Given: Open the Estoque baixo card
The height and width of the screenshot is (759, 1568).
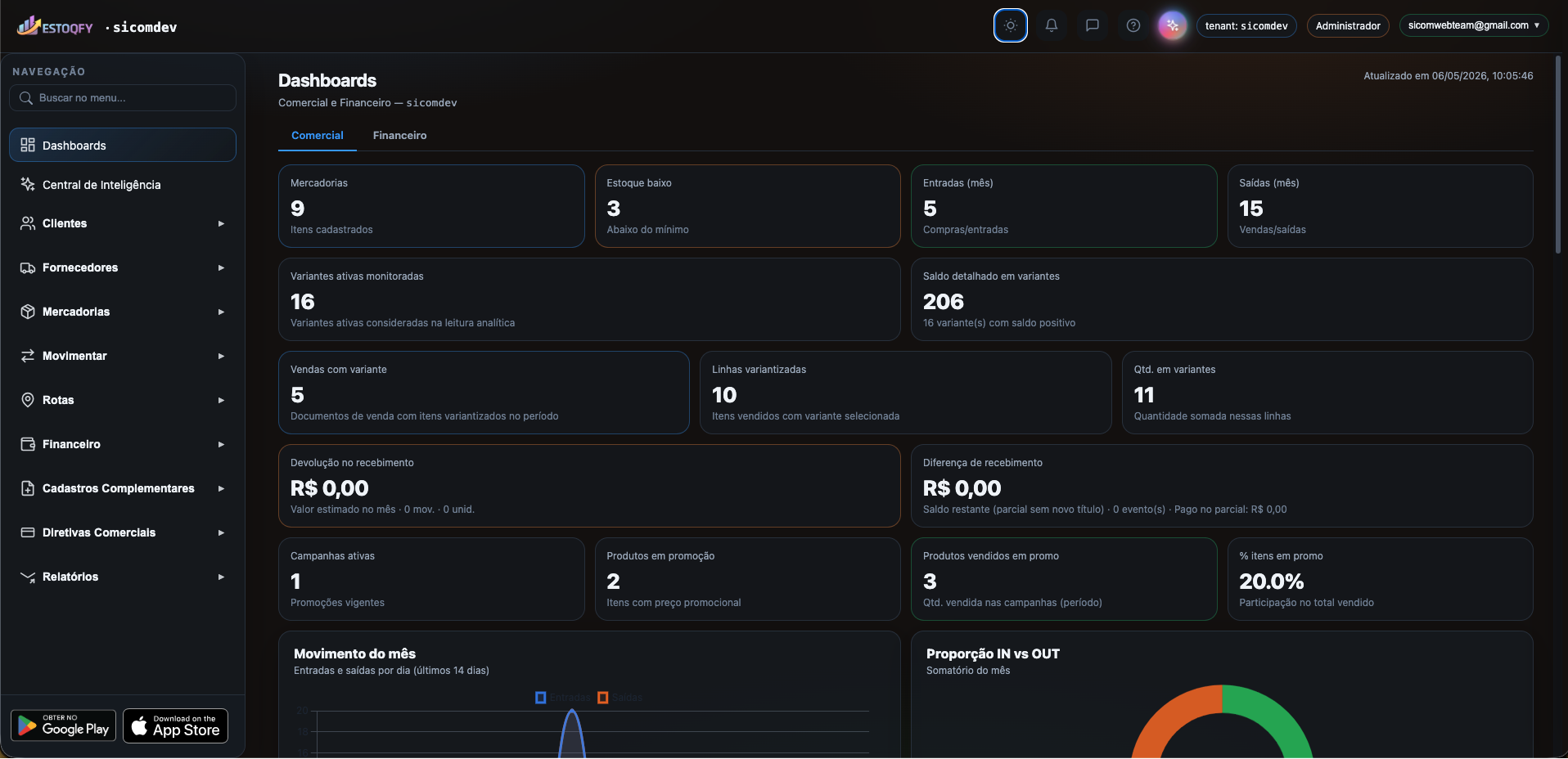Looking at the screenshot, I should (747, 206).
